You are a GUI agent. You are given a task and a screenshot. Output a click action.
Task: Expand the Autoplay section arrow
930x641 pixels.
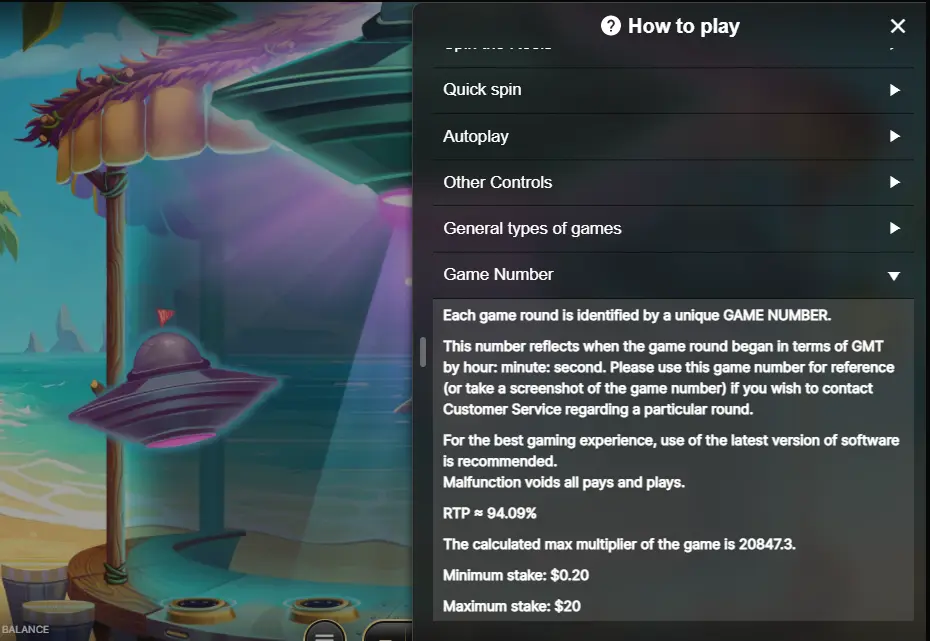(894, 136)
